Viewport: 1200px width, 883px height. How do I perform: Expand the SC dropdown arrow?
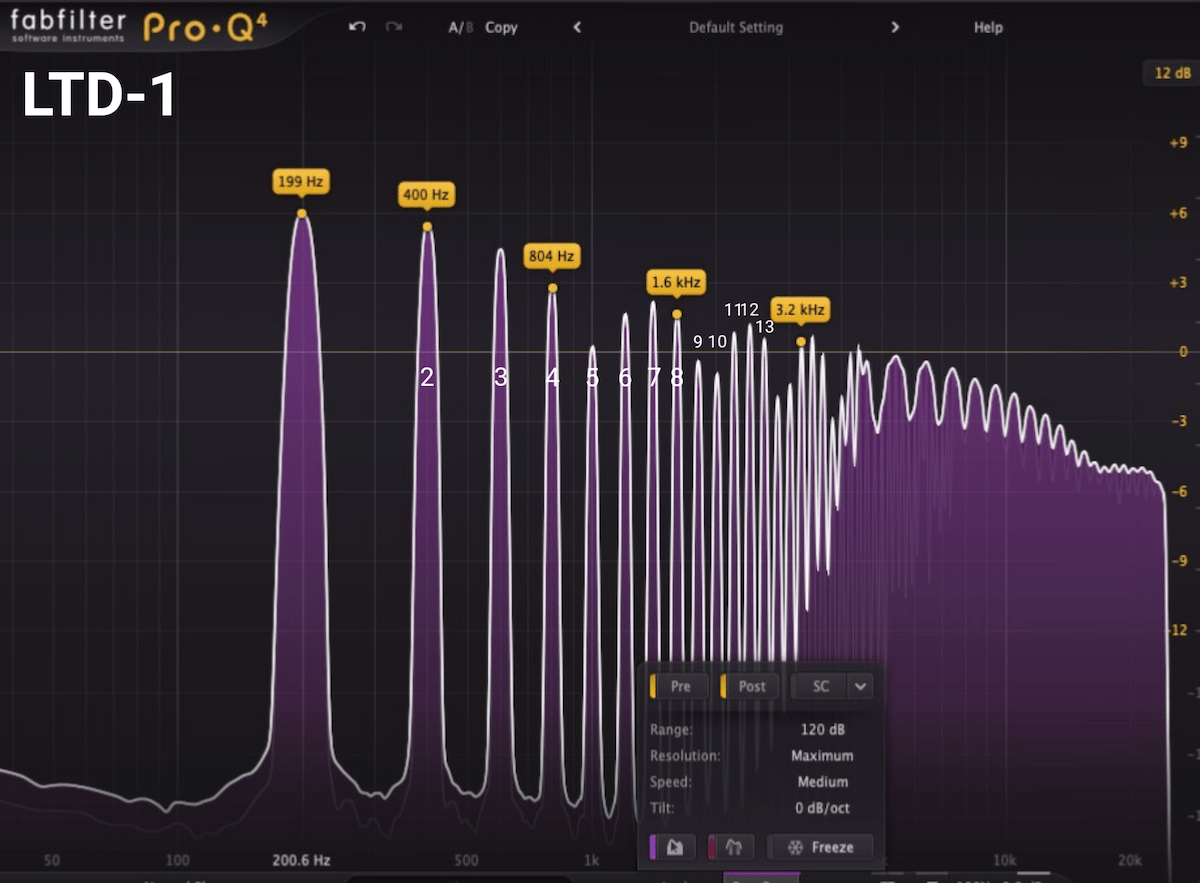pos(860,686)
